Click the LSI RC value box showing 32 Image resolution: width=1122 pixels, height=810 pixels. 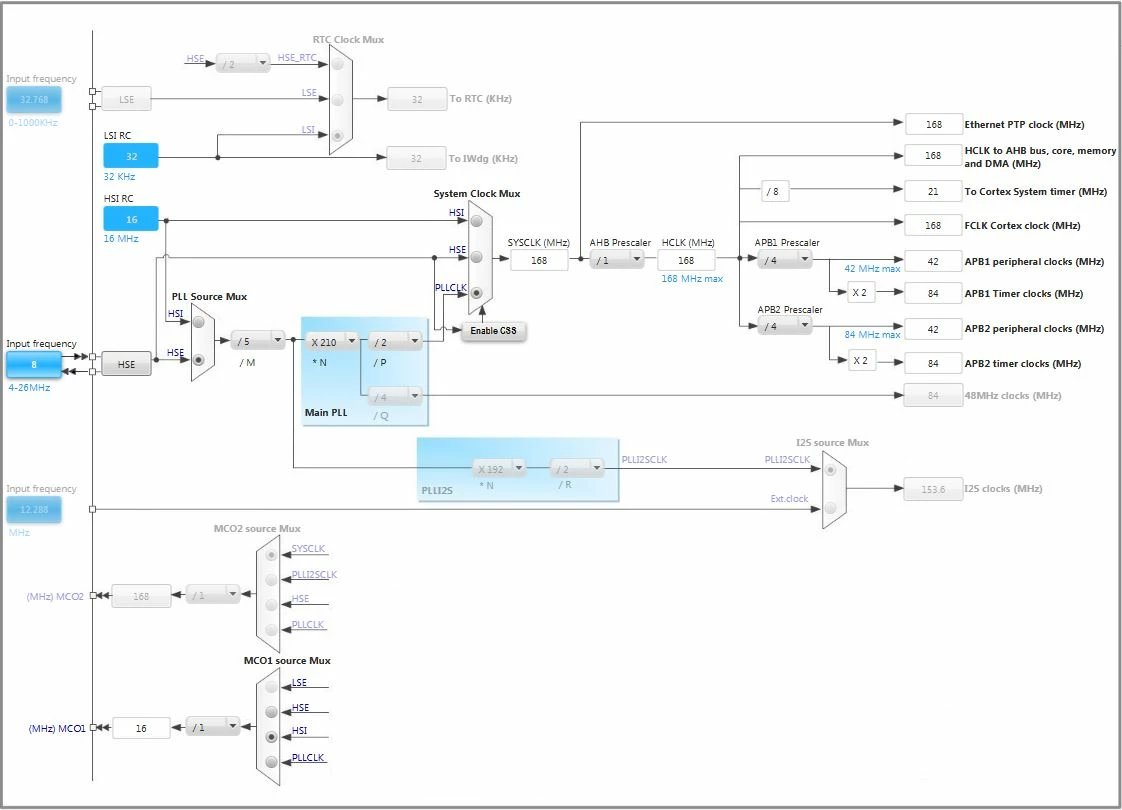click(x=131, y=156)
